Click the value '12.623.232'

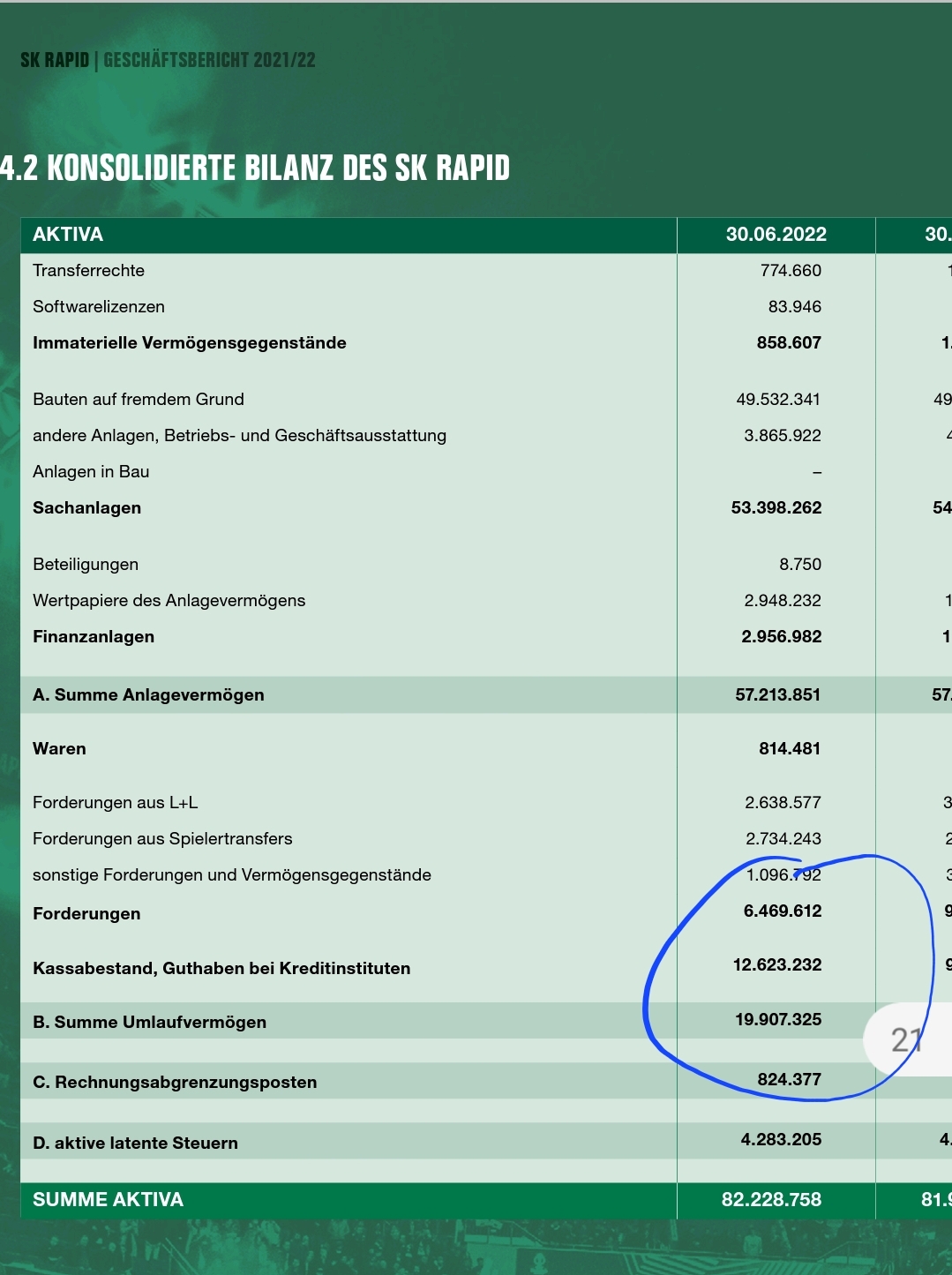point(777,965)
